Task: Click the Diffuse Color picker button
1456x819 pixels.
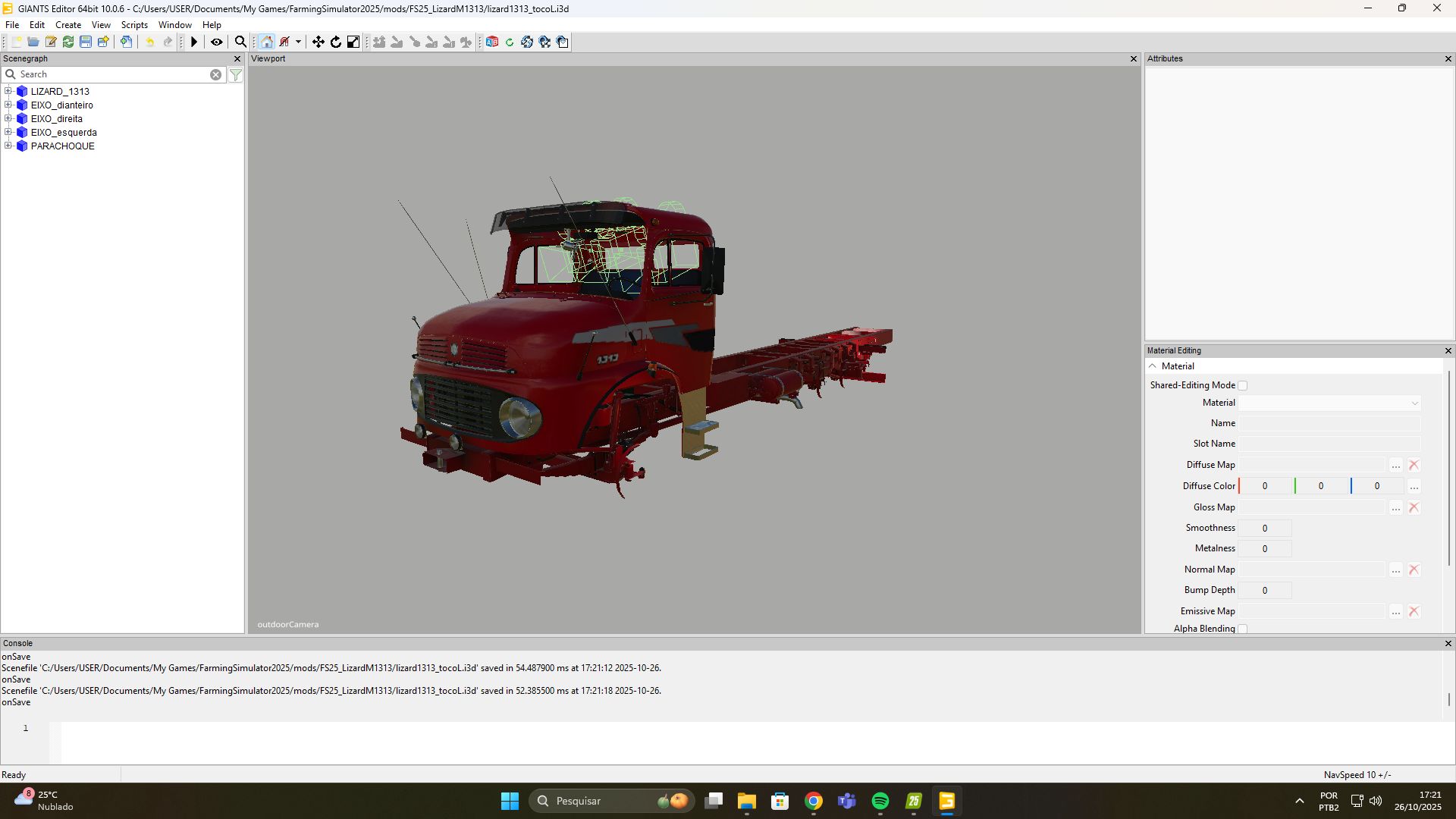Action: 1414,486
